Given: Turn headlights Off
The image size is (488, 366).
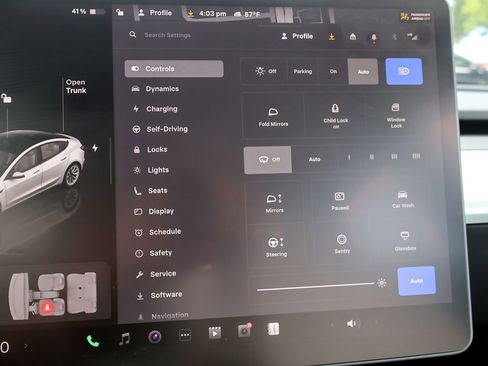Looking at the screenshot, I should click(265, 71).
